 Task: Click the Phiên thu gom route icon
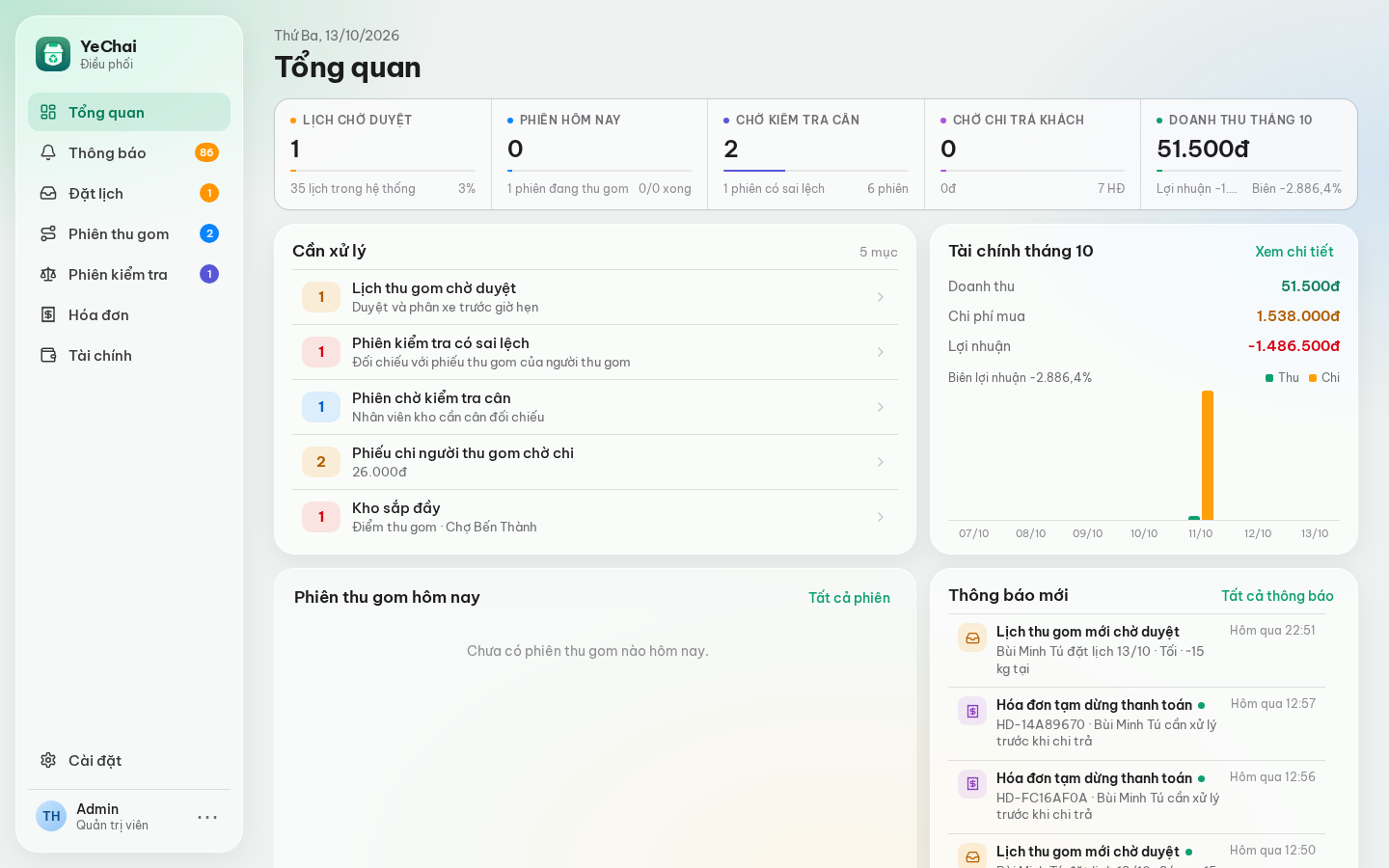[48, 233]
